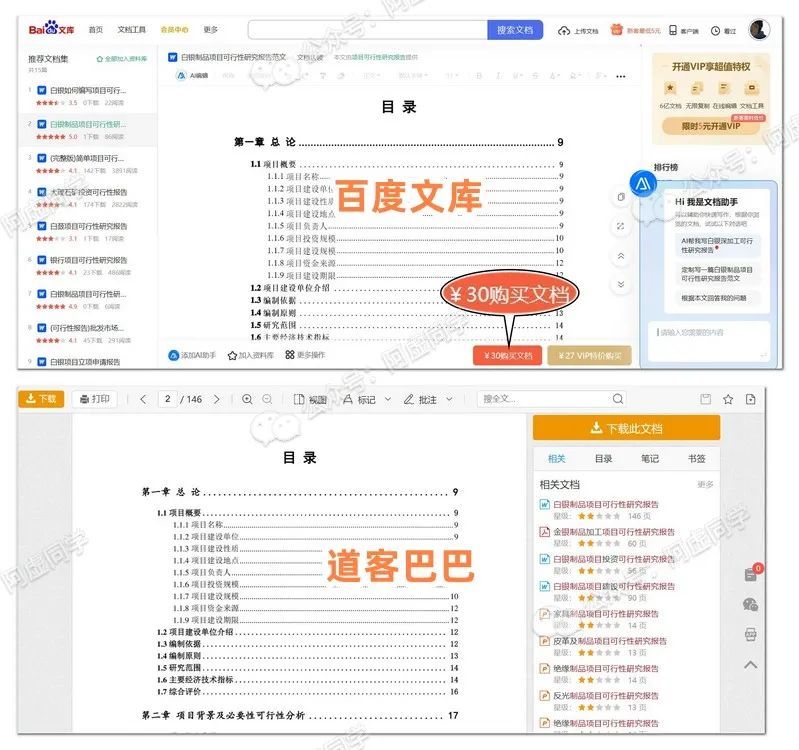Click the AI编辑 button in document toolbar
799x750 pixels.
tap(192, 75)
